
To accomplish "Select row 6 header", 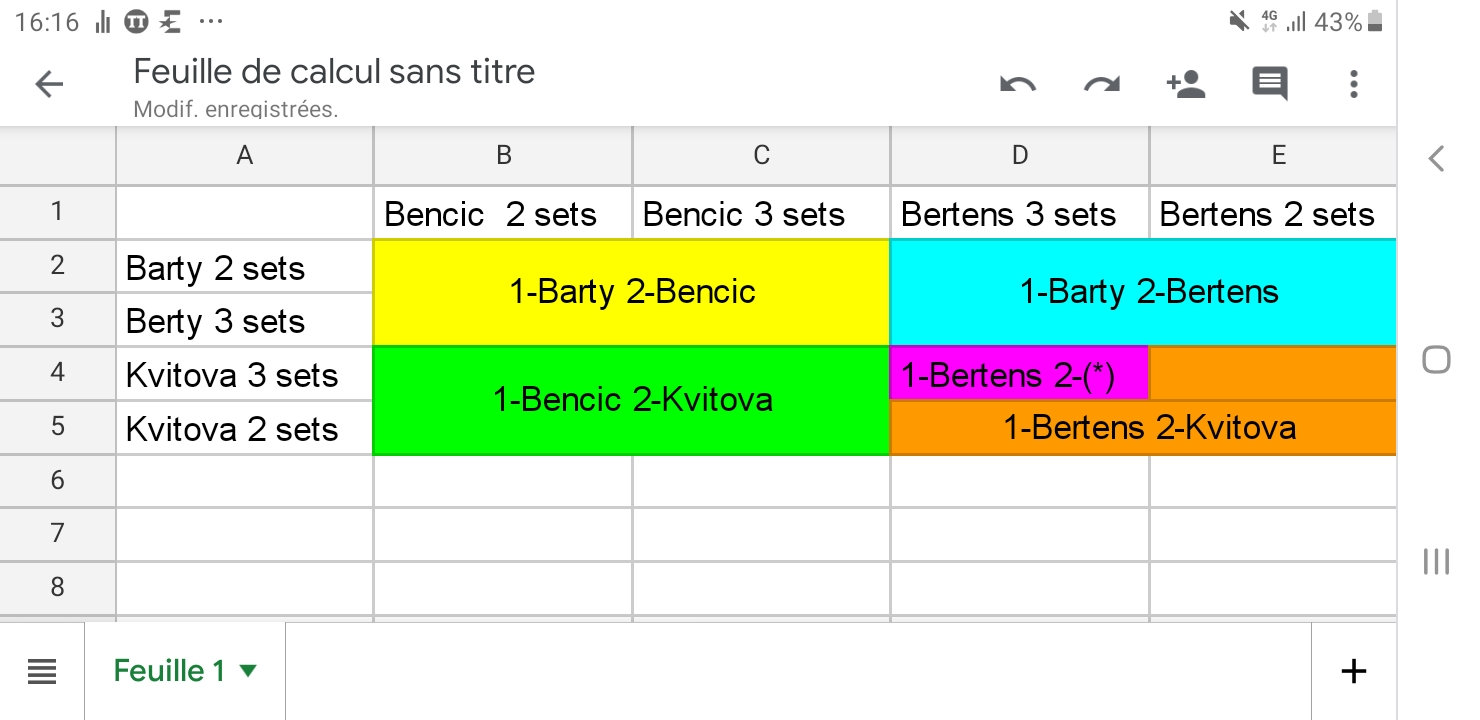I will click(x=57, y=481).
